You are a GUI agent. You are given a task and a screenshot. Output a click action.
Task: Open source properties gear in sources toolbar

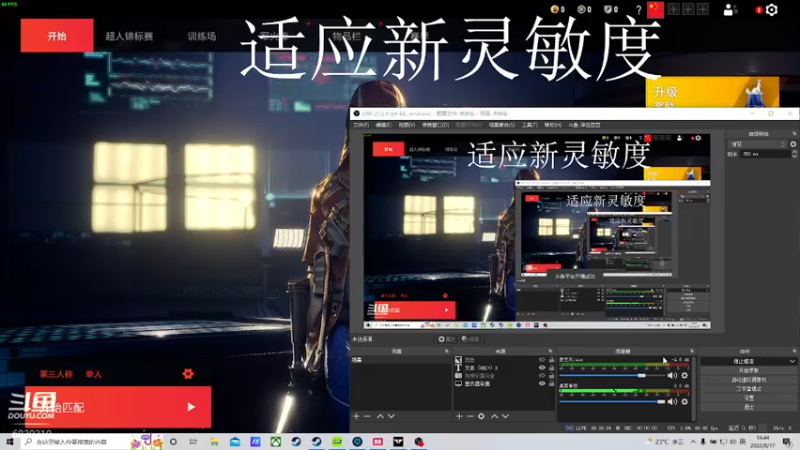pos(481,416)
